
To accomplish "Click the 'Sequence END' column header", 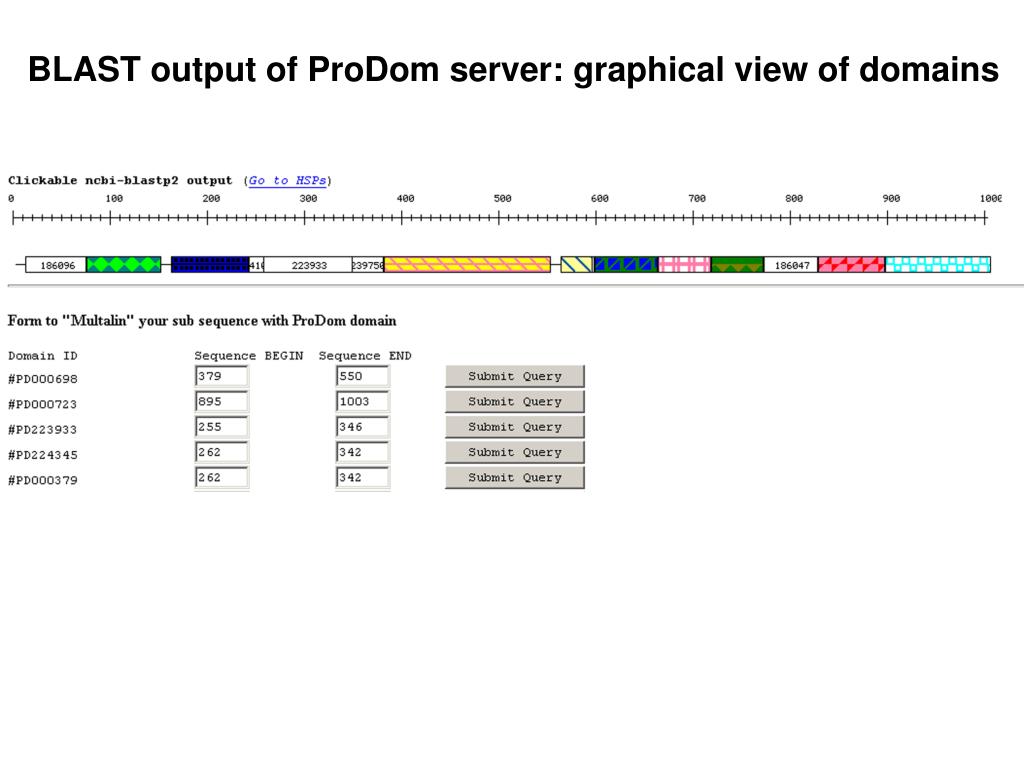I will point(365,356).
